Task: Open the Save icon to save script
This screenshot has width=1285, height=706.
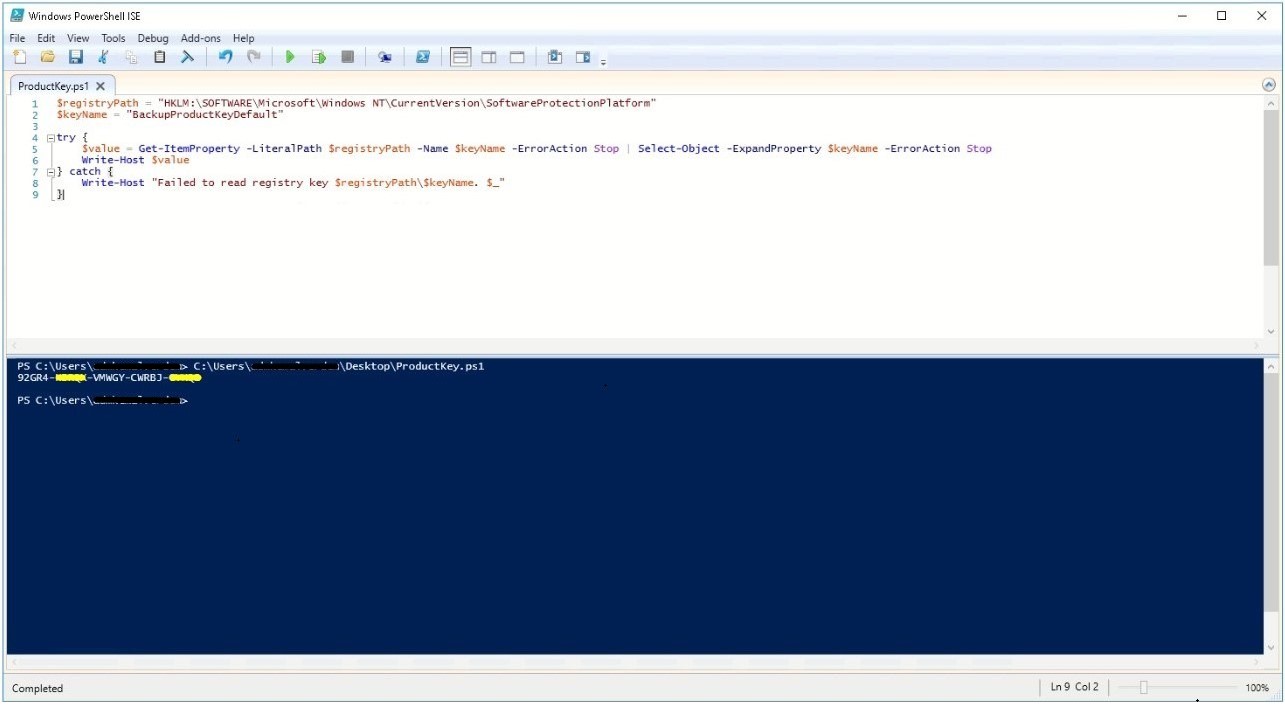Action: click(75, 57)
